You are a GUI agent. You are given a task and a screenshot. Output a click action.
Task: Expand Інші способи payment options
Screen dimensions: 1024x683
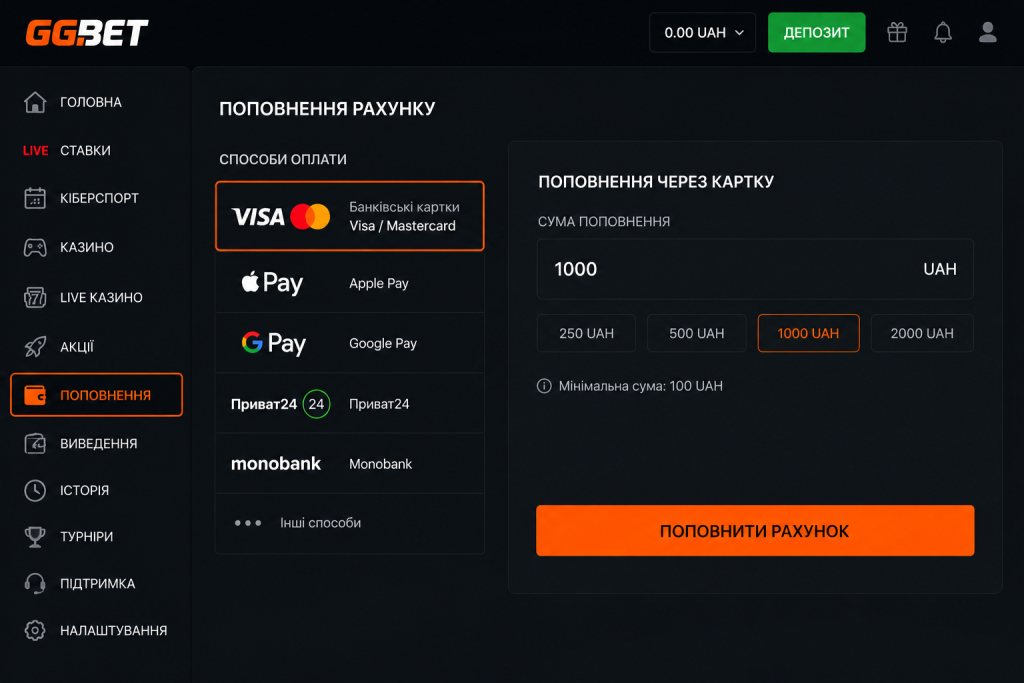tap(350, 523)
